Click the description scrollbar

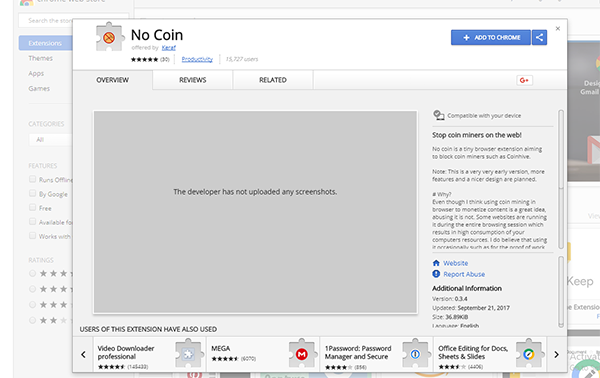pos(561,180)
